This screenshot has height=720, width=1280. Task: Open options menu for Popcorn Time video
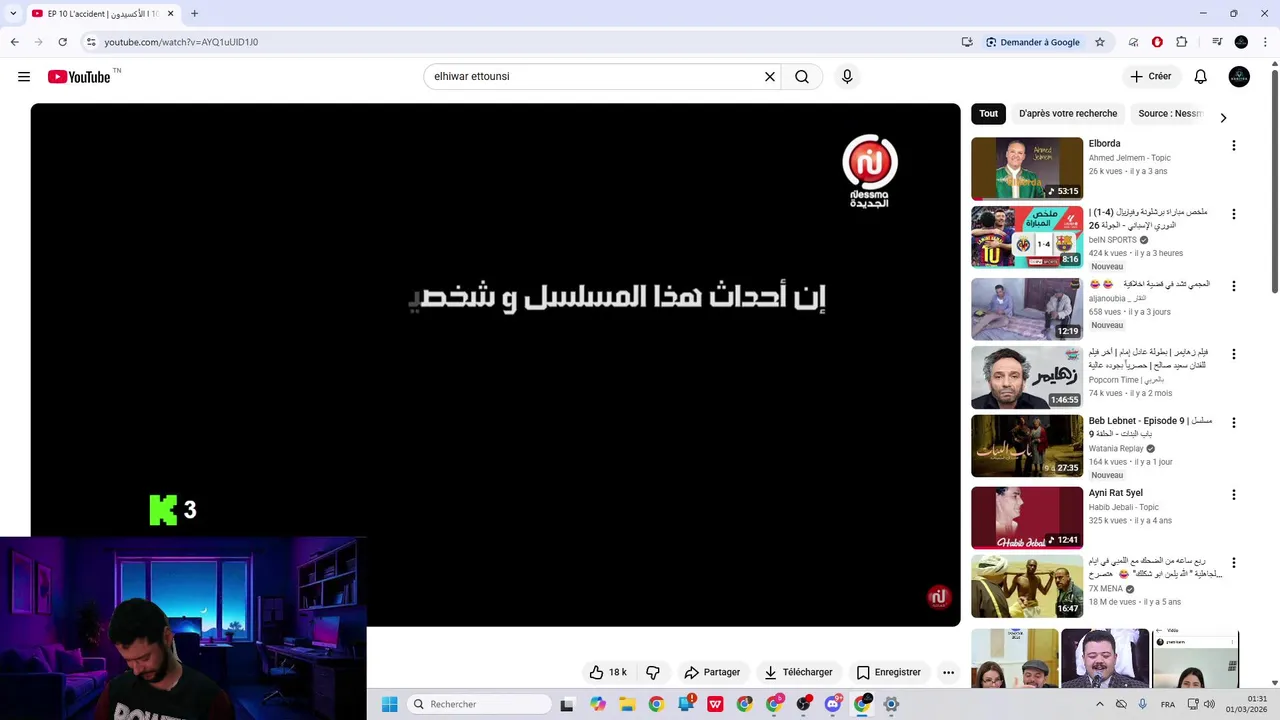1233,354
